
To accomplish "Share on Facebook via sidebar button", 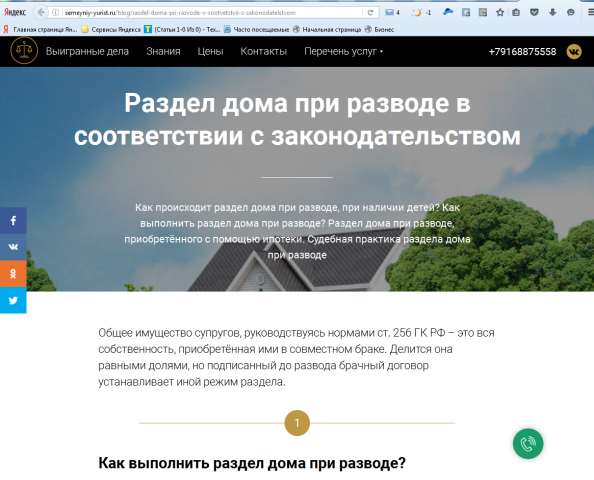I will click(x=13, y=220).
